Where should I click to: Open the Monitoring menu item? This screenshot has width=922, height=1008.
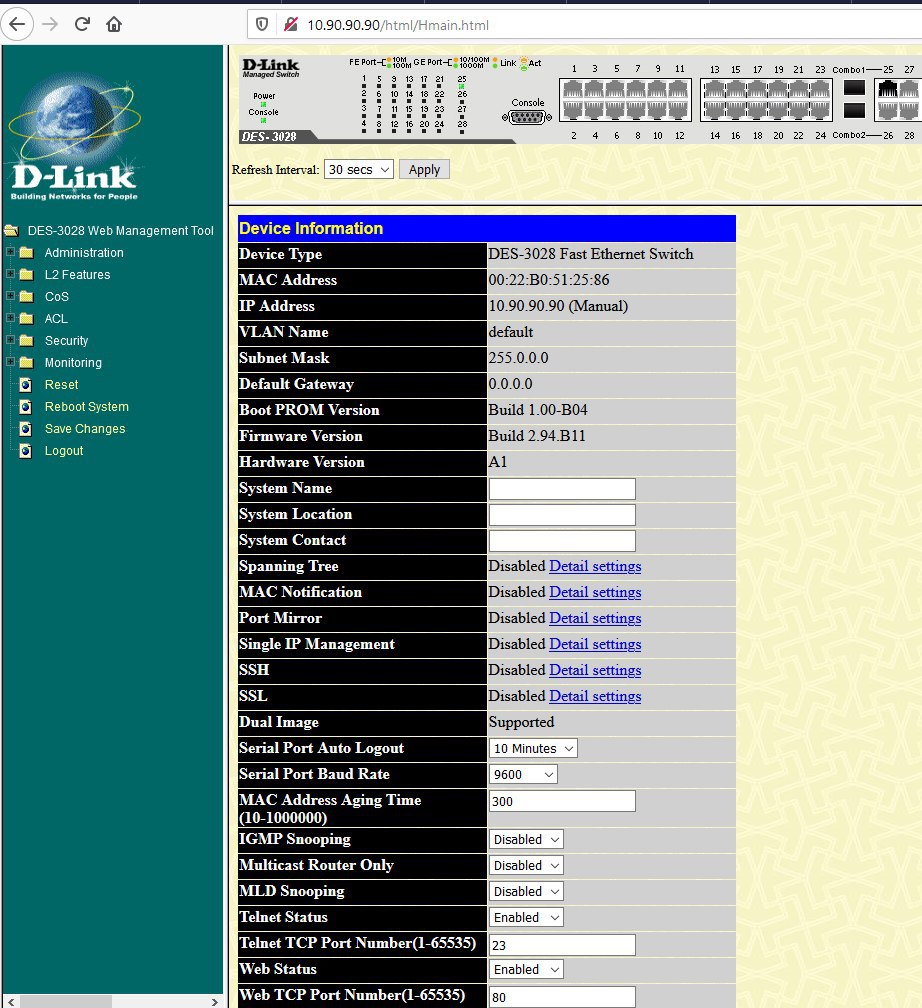coord(73,363)
